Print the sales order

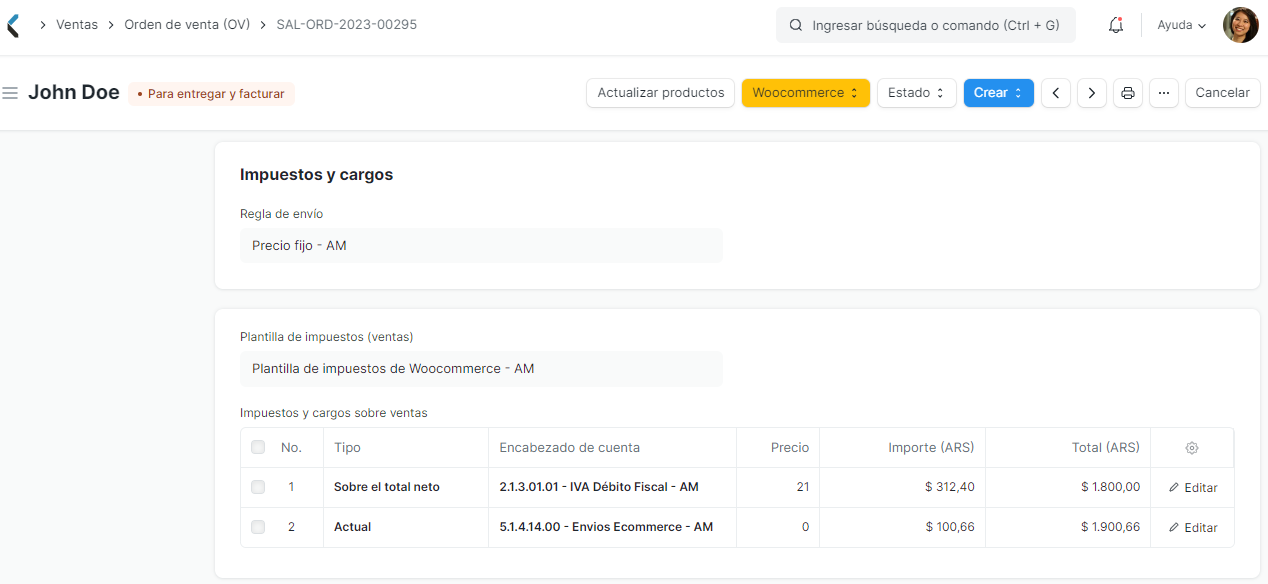pos(1128,93)
